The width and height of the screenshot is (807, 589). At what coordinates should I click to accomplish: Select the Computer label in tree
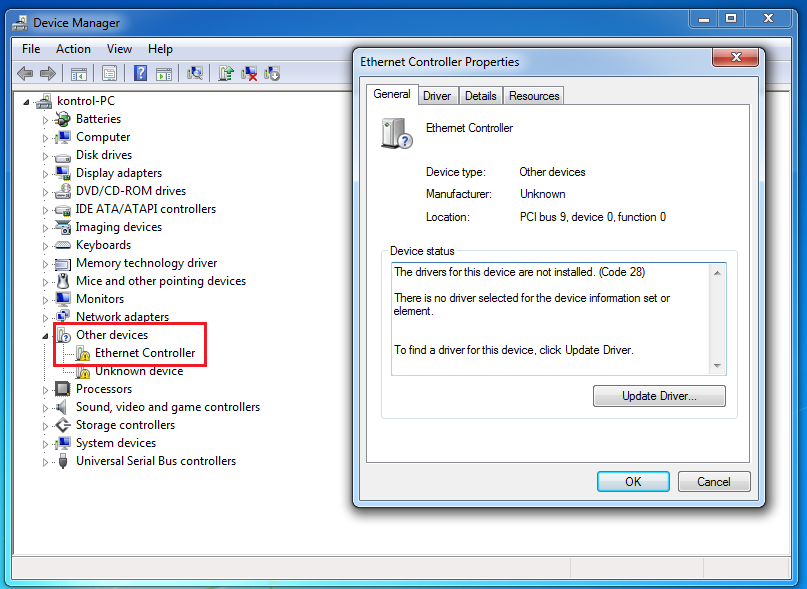pos(103,137)
